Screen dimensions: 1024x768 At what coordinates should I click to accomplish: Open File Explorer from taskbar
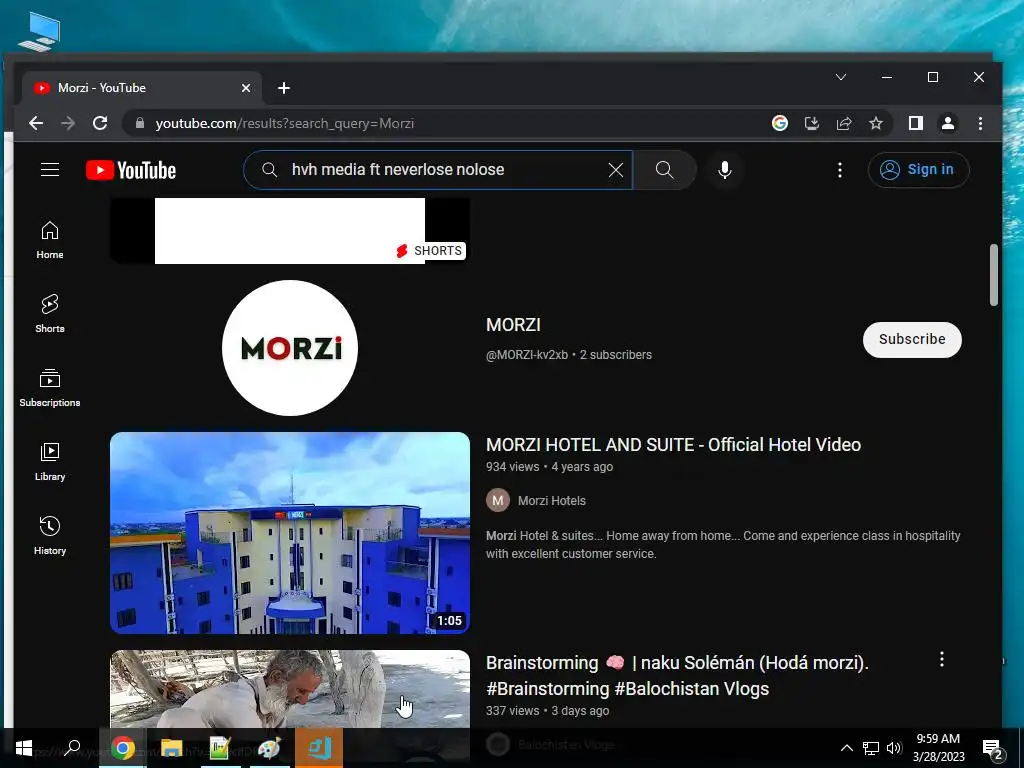pos(171,748)
